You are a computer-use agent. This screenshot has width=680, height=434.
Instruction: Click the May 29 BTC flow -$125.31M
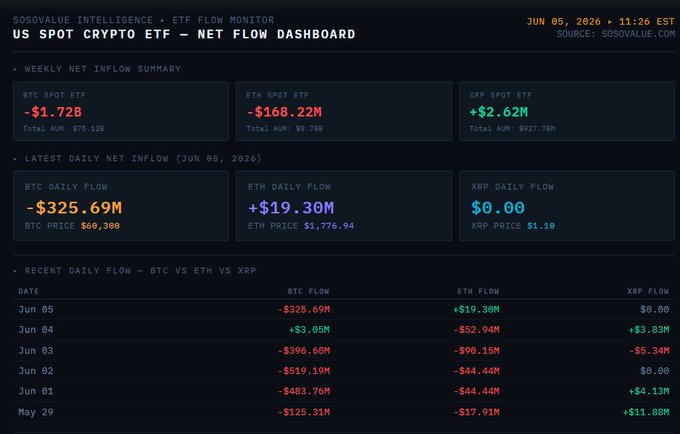[304, 412]
